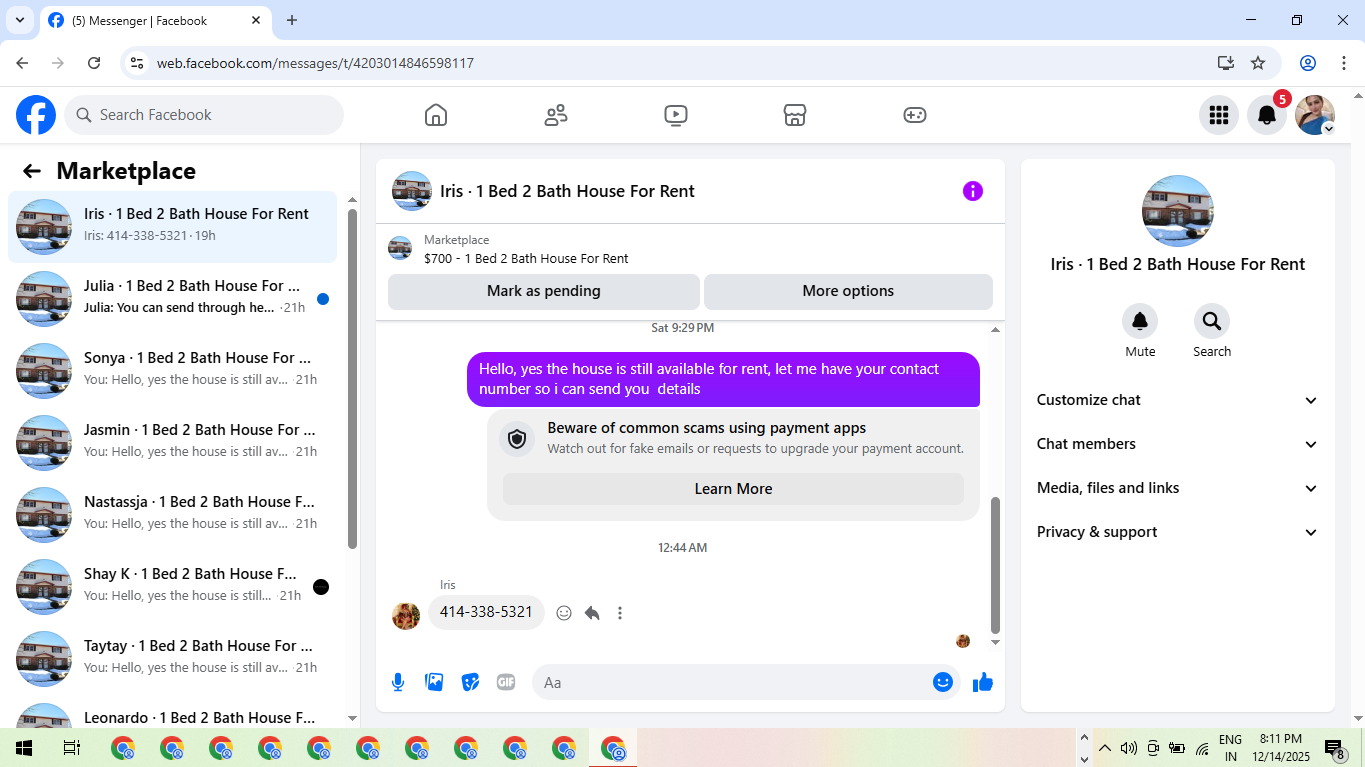Expand the Privacy & support section
The height and width of the screenshot is (767, 1365).
pyautogui.click(x=1178, y=532)
